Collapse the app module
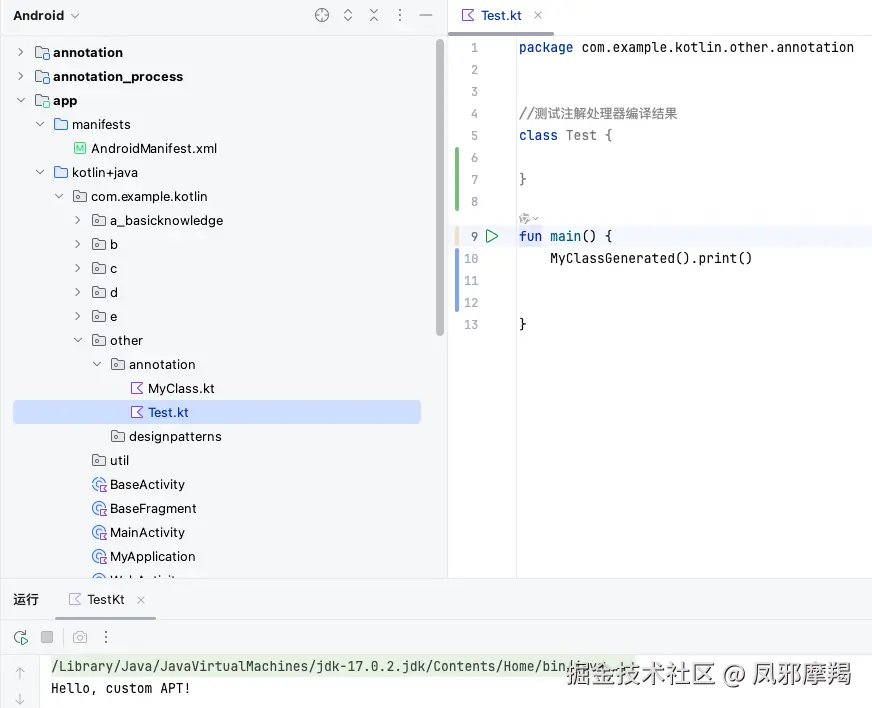The image size is (872, 708). [x=21, y=100]
